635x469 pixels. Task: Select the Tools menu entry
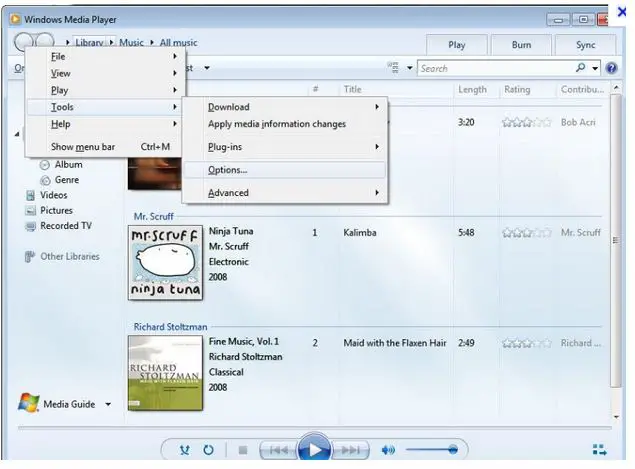click(105, 107)
